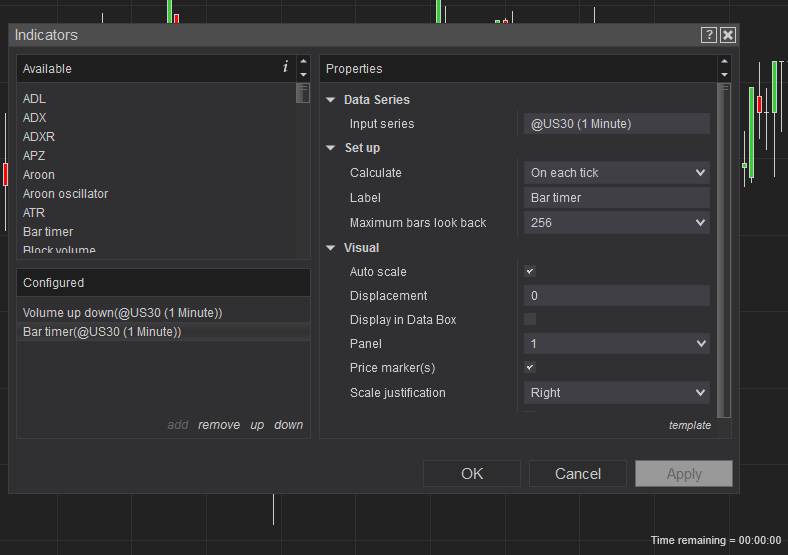Select Block volume indicator

point(59,249)
